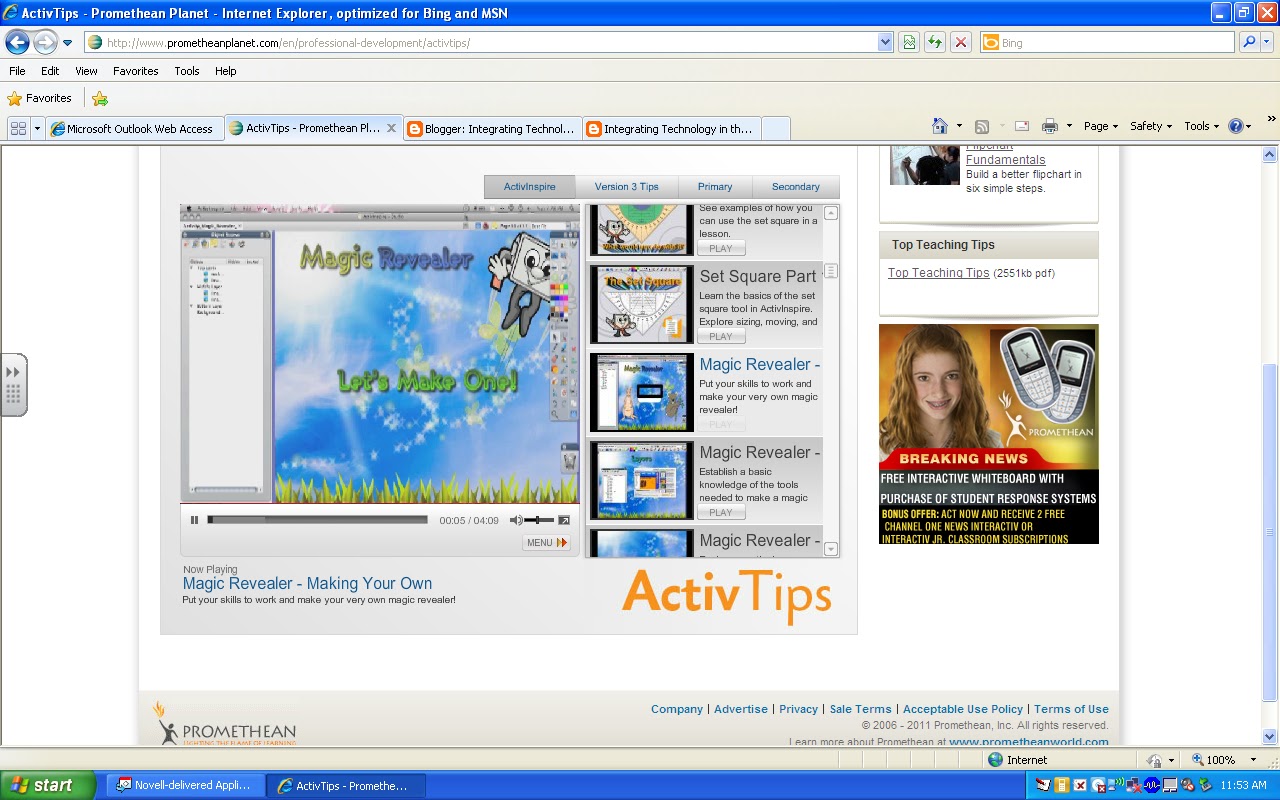1280x800 pixels.
Task: Open the Page command menu
Action: click(1101, 126)
